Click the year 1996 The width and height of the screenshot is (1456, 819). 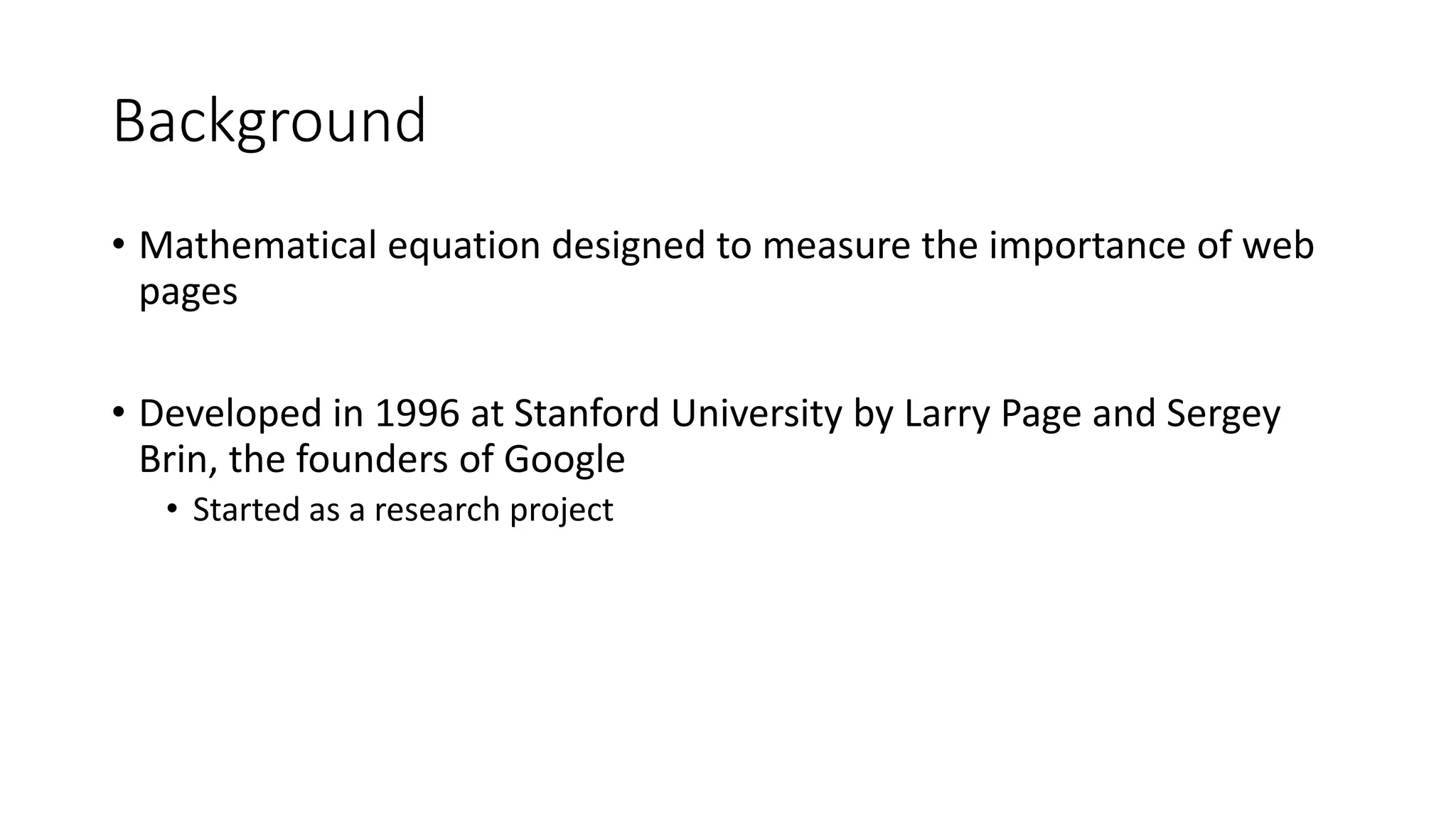(417, 413)
